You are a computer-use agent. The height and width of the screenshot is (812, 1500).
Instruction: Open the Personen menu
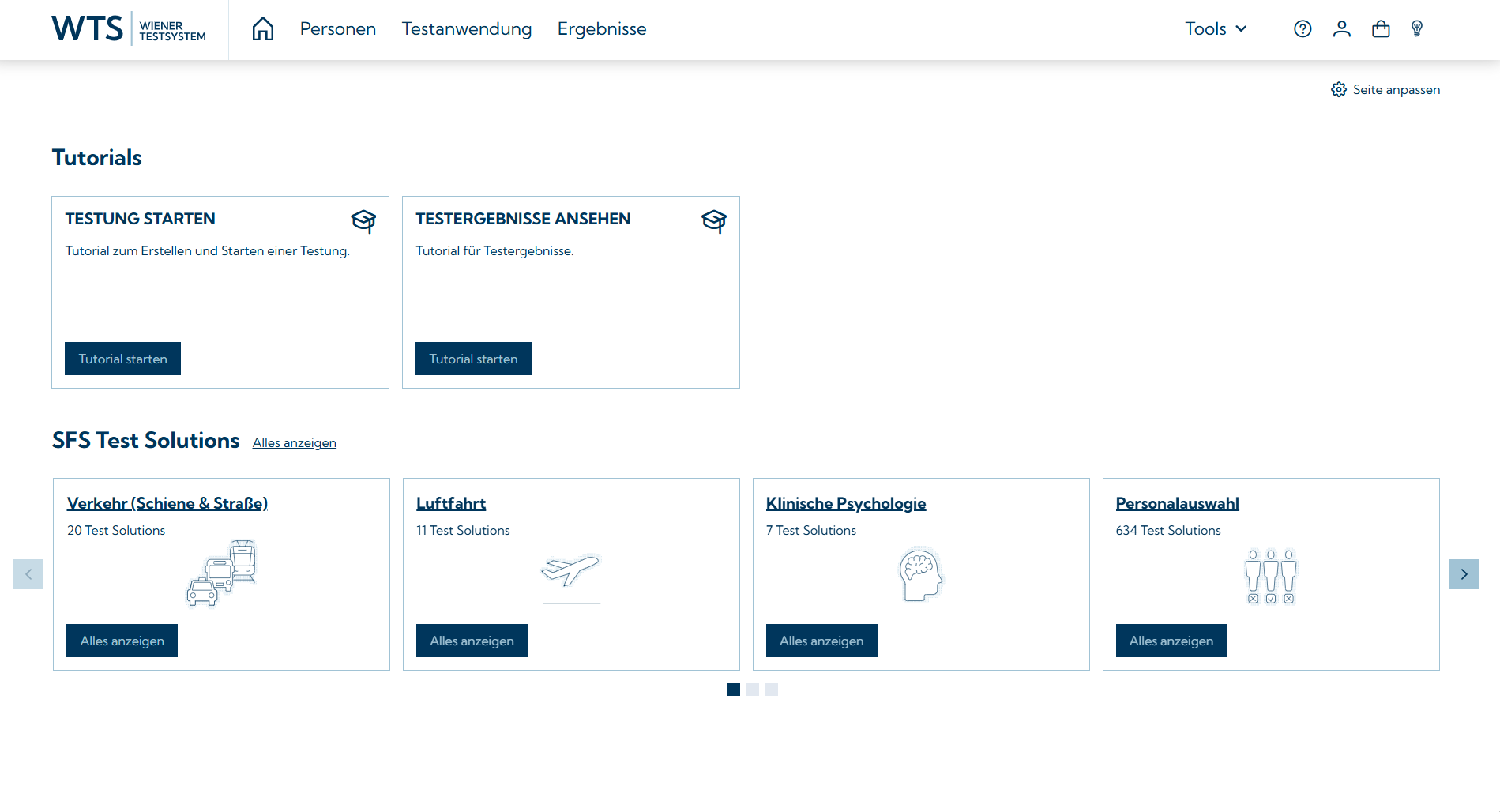click(x=338, y=29)
